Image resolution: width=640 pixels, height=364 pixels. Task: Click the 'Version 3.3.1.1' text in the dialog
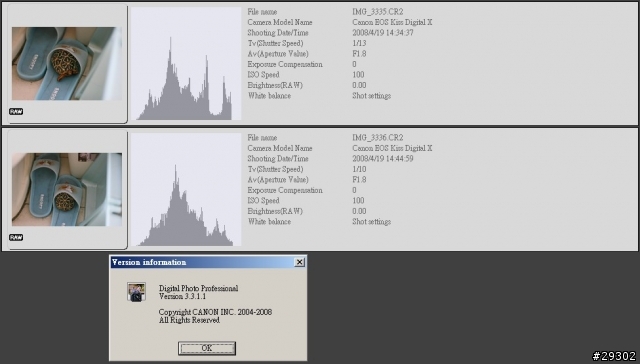pyautogui.click(x=182, y=296)
